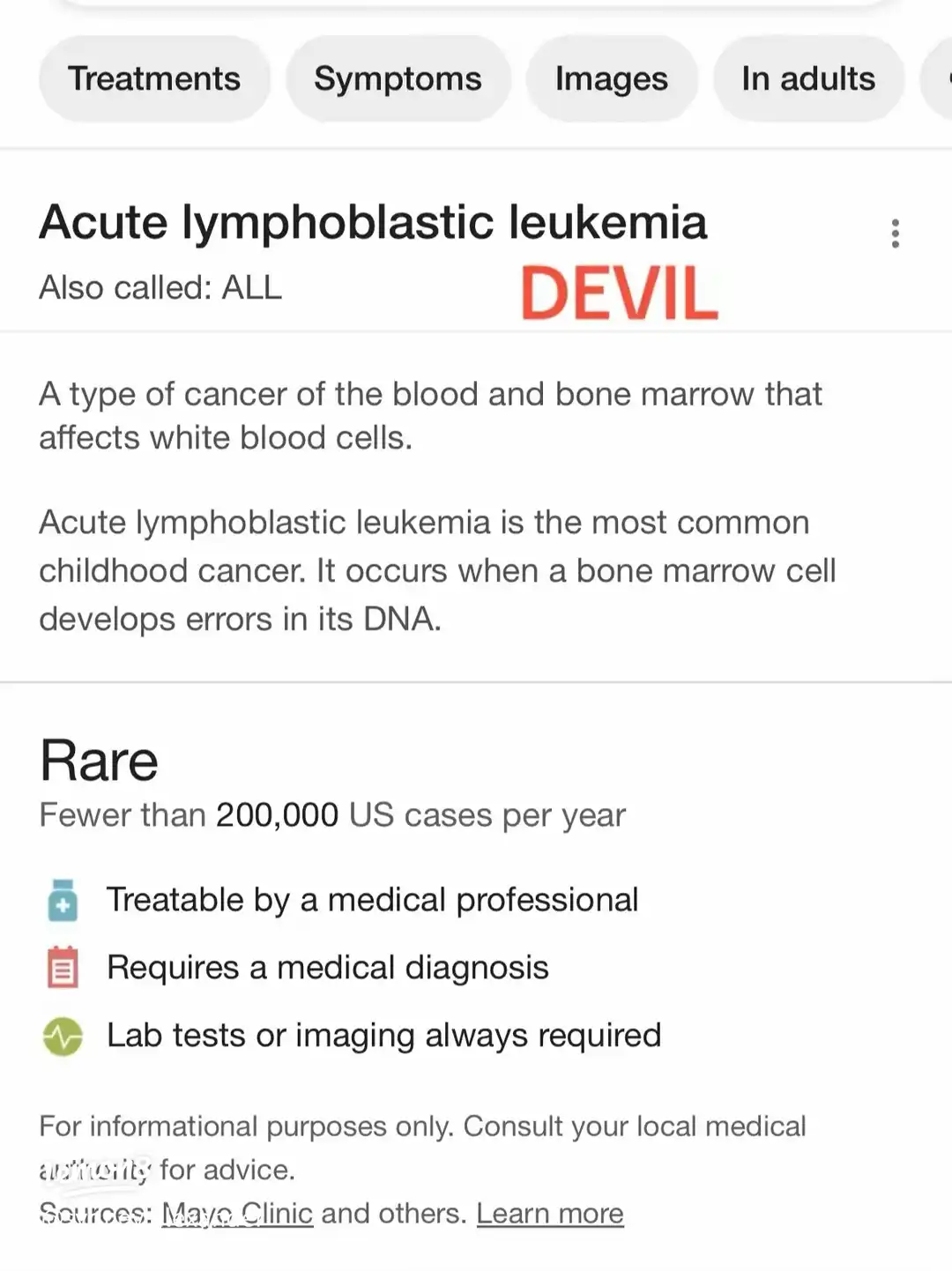This screenshot has height=1271, width=952.
Task: Click the medicine bottle treatable icon
Action: pos(63,900)
